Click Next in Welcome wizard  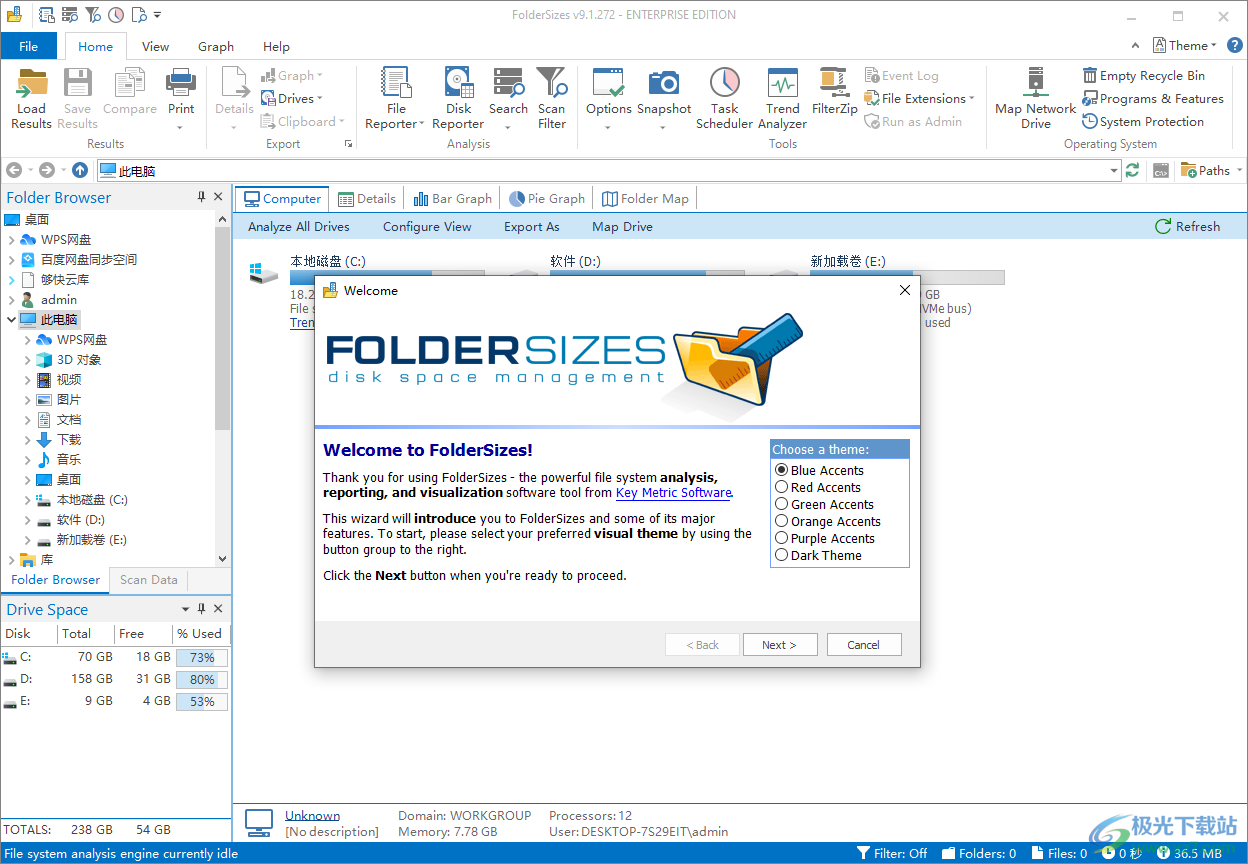780,645
